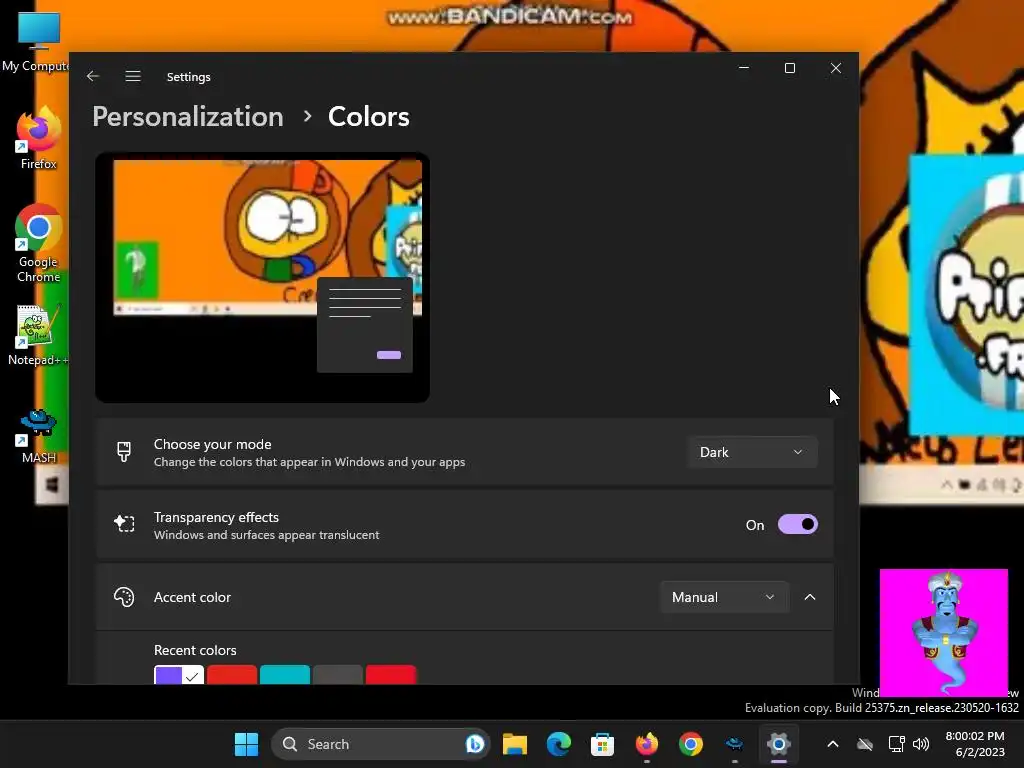The image size is (1024, 768).
Task: Open network status tray icon
Action: tap(896, 744)
